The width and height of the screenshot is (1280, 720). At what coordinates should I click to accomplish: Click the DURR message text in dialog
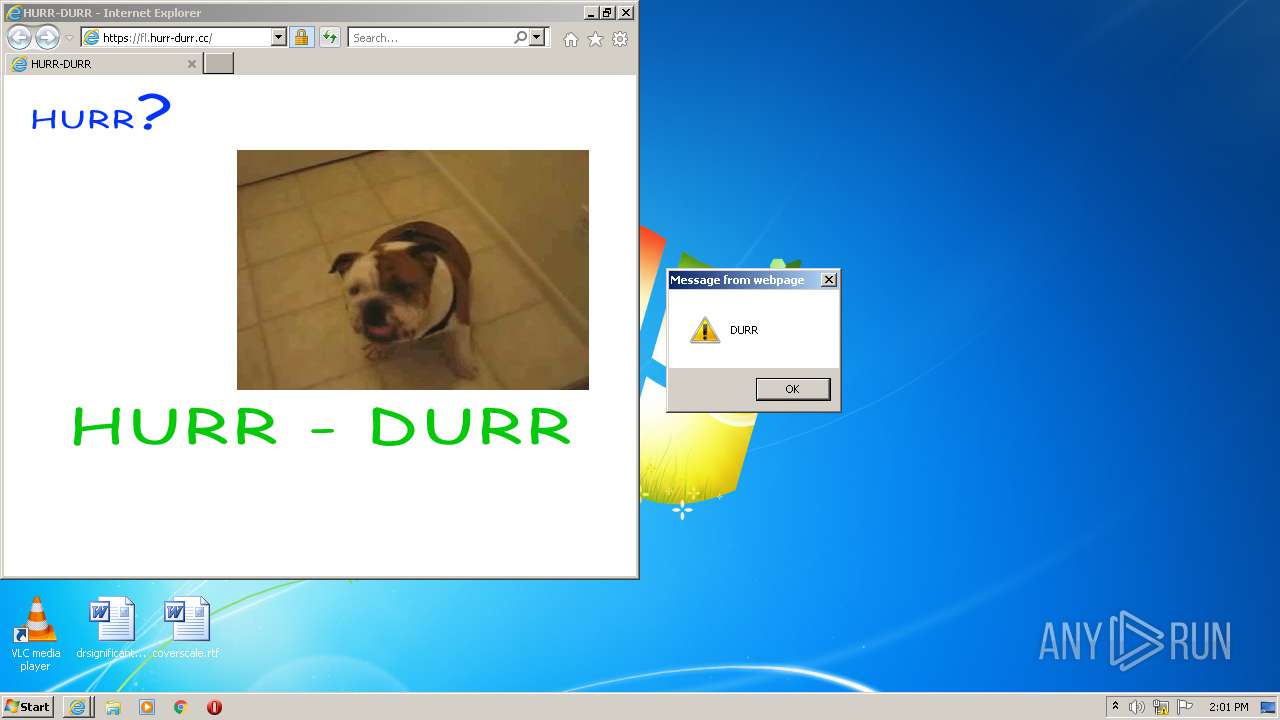pyautogui.click(x=744, y=330)
